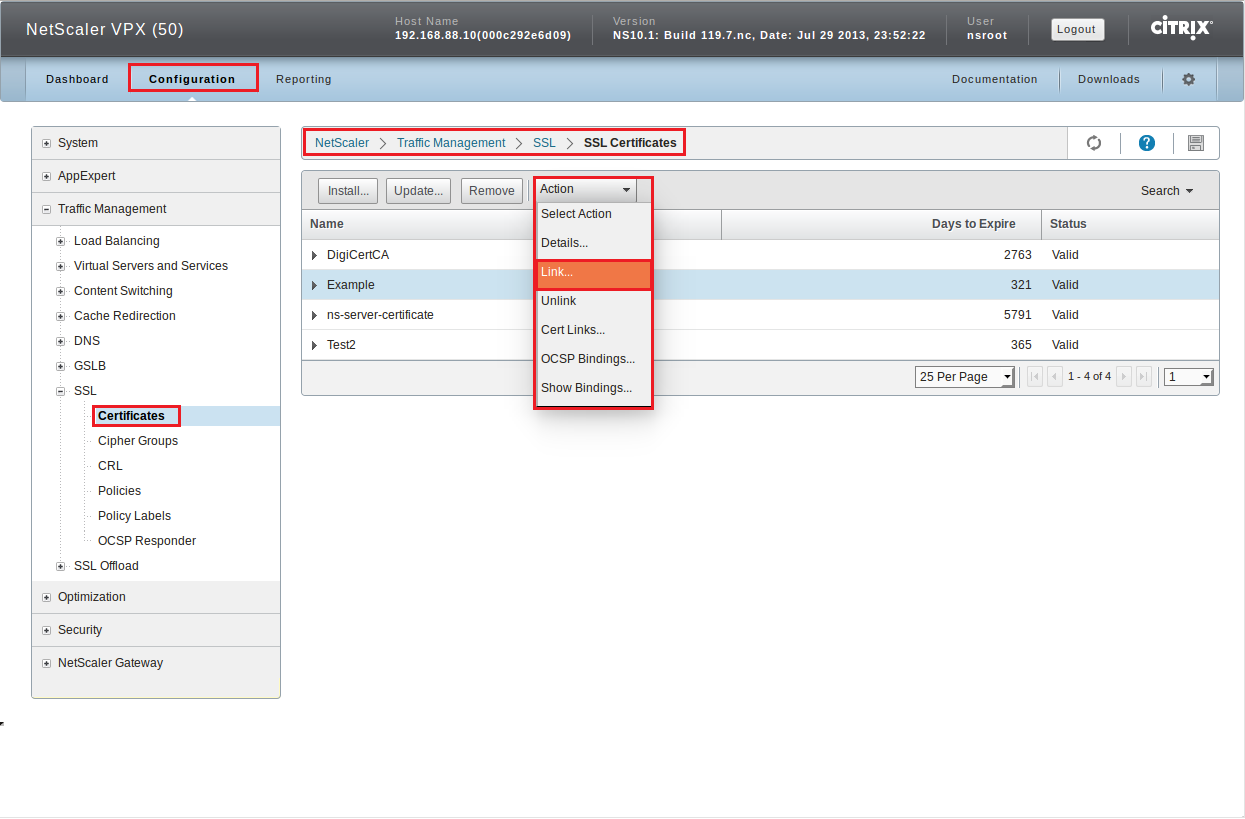
Task: Expand the DigiCertCA certificate row
Action: [x=315, y=255]
